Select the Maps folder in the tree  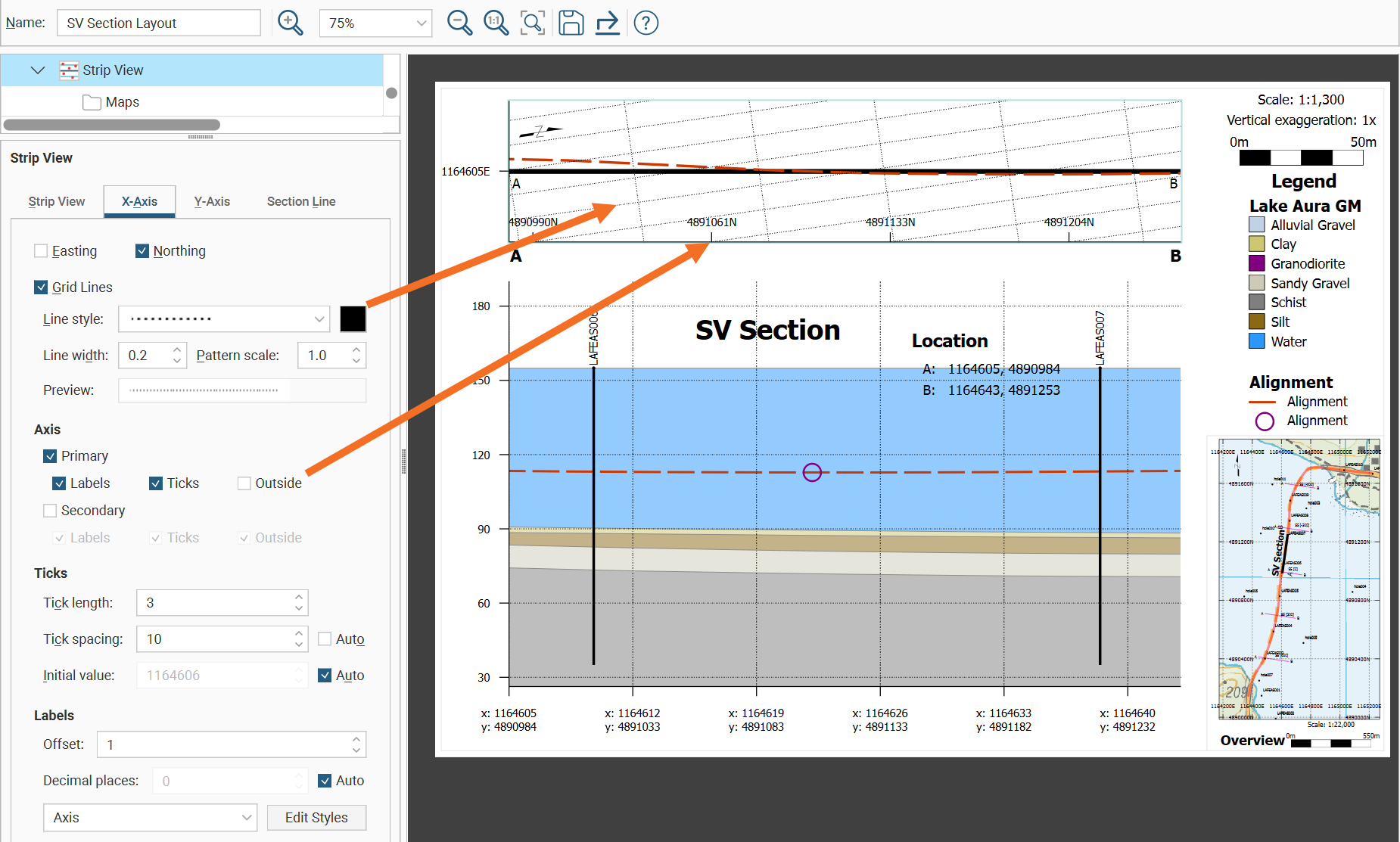pos(122,102)
